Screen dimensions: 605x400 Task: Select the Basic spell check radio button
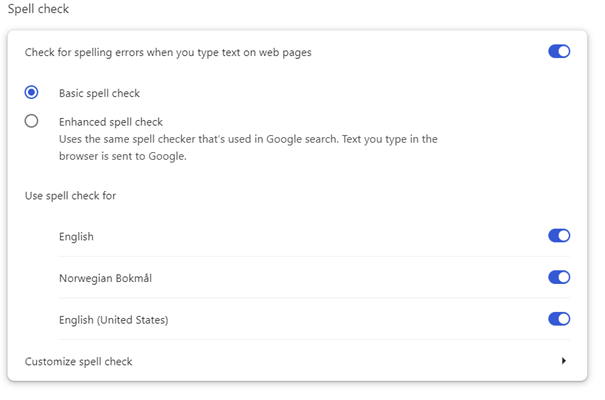(31, 92)
